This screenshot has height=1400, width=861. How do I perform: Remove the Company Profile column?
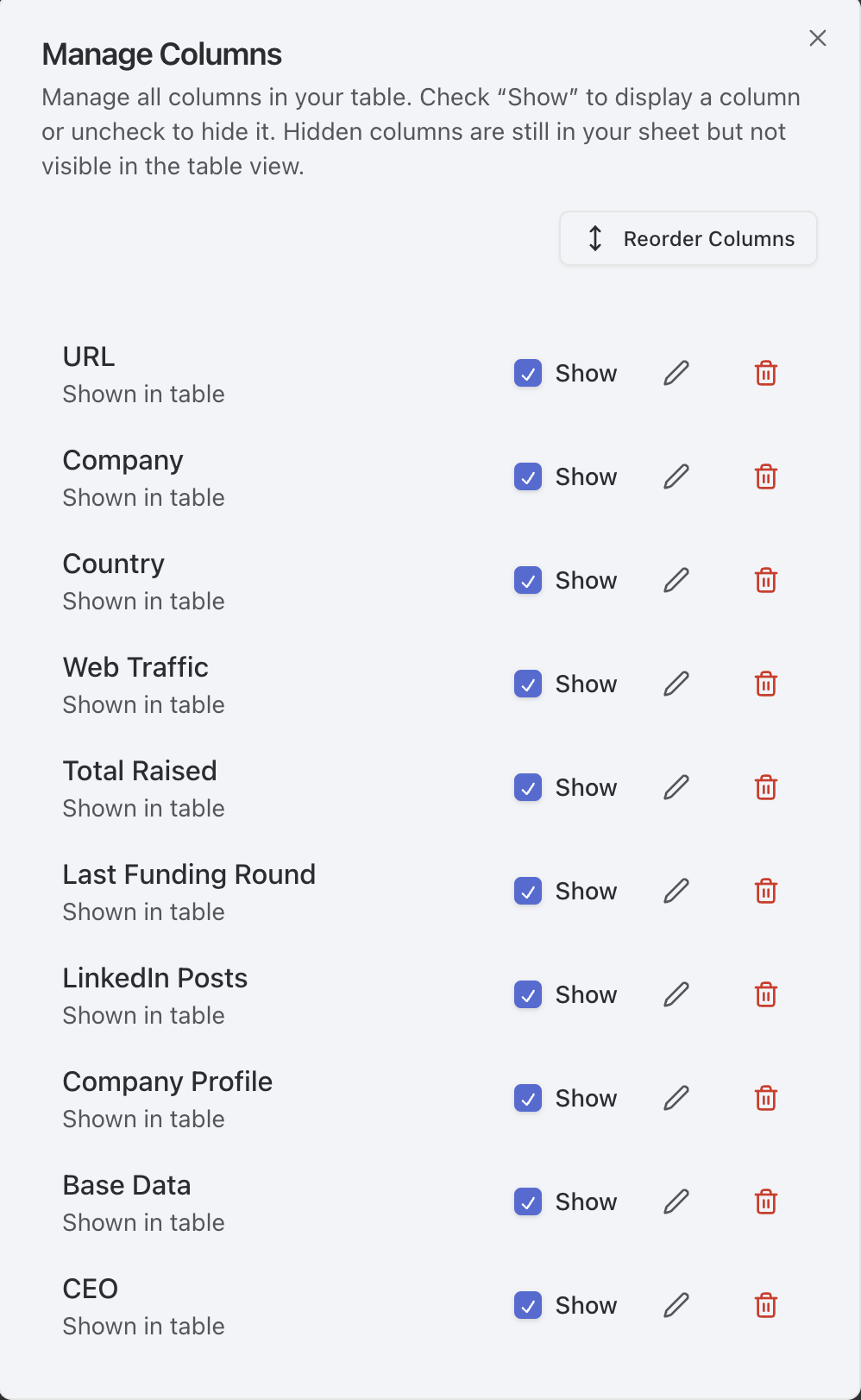(x=765, y=1098)
